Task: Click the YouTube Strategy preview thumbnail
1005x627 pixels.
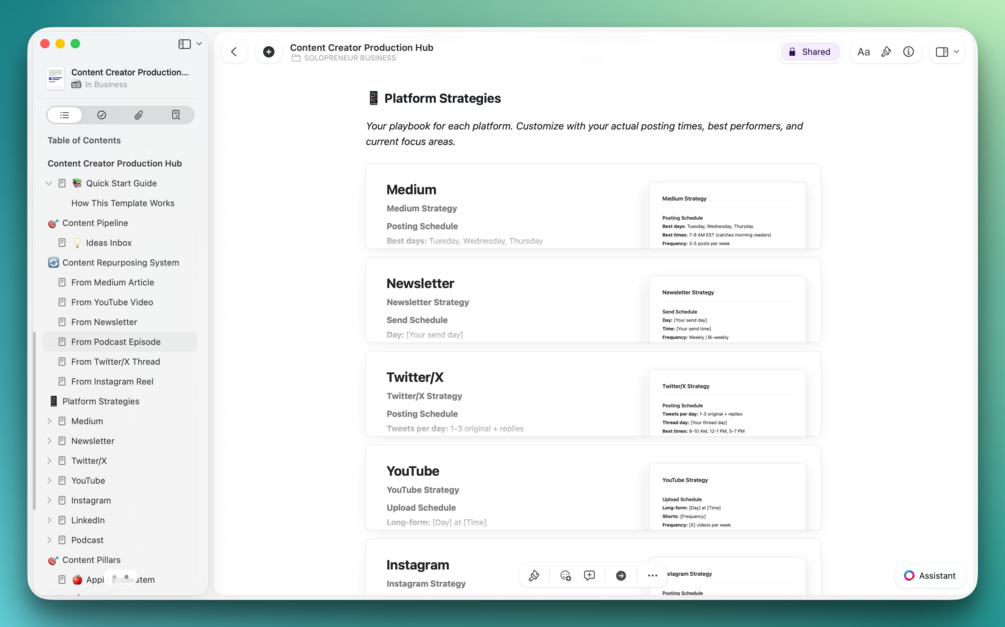Action: click(727, 497)
